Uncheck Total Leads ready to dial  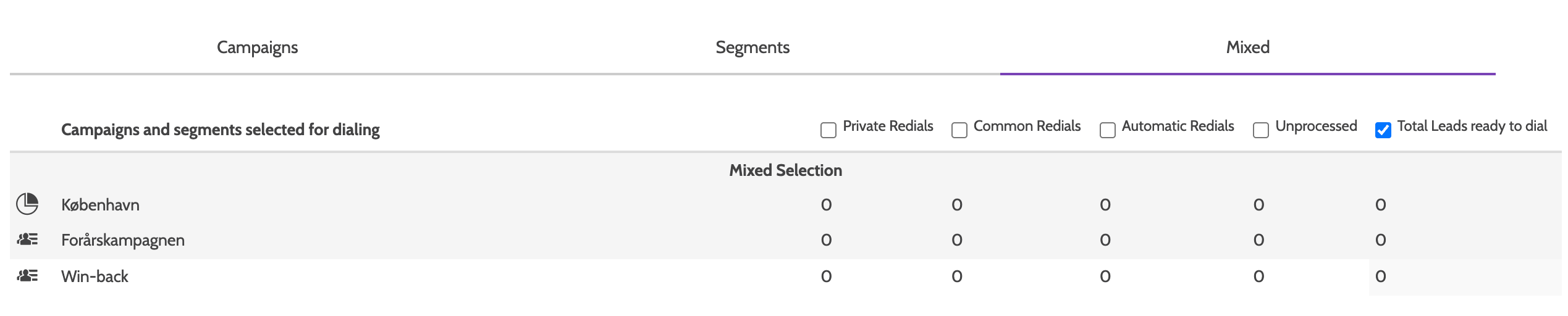[1383, 130]
